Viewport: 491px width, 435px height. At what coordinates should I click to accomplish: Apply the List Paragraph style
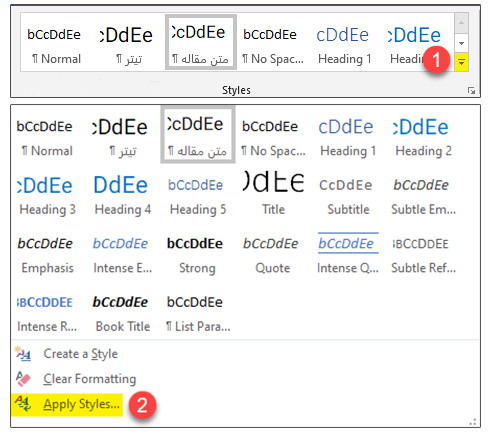coord(198,313)
